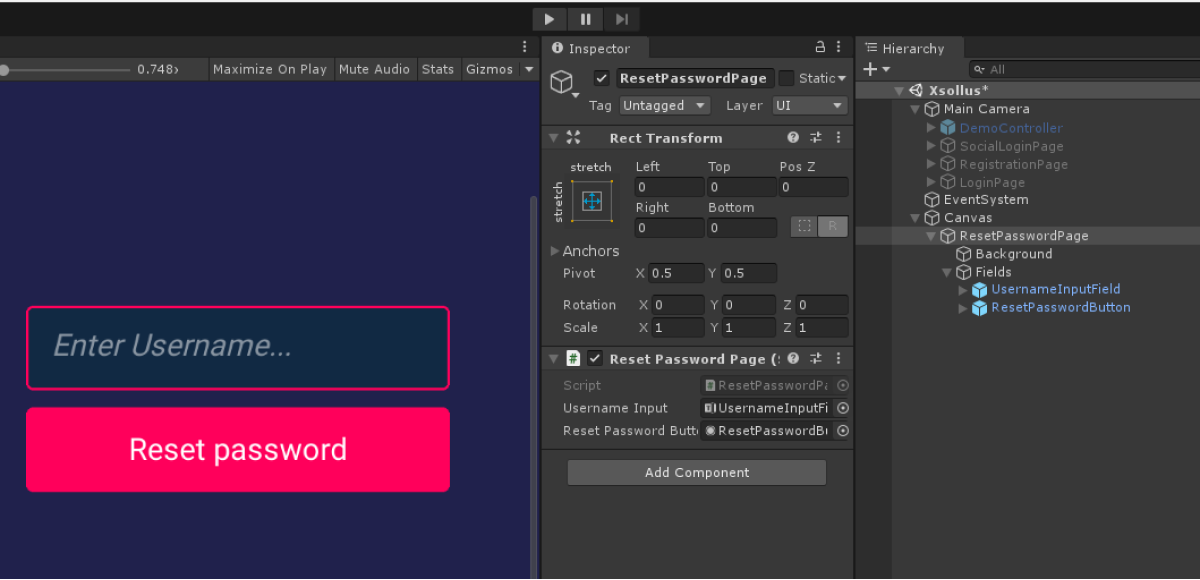The width and height of the screenshot is (1200, 580).
Task: Open the Tag dropdown showing Untagged
Action: [664, 106]
